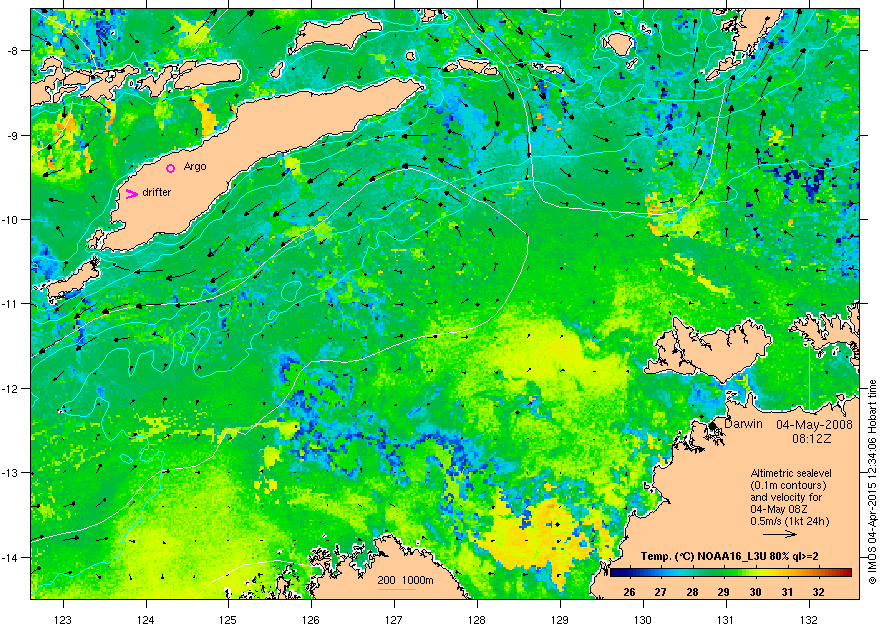Click the longitude axis label 125
This screenshot has height=630, width=880.
tap(228, 620)
